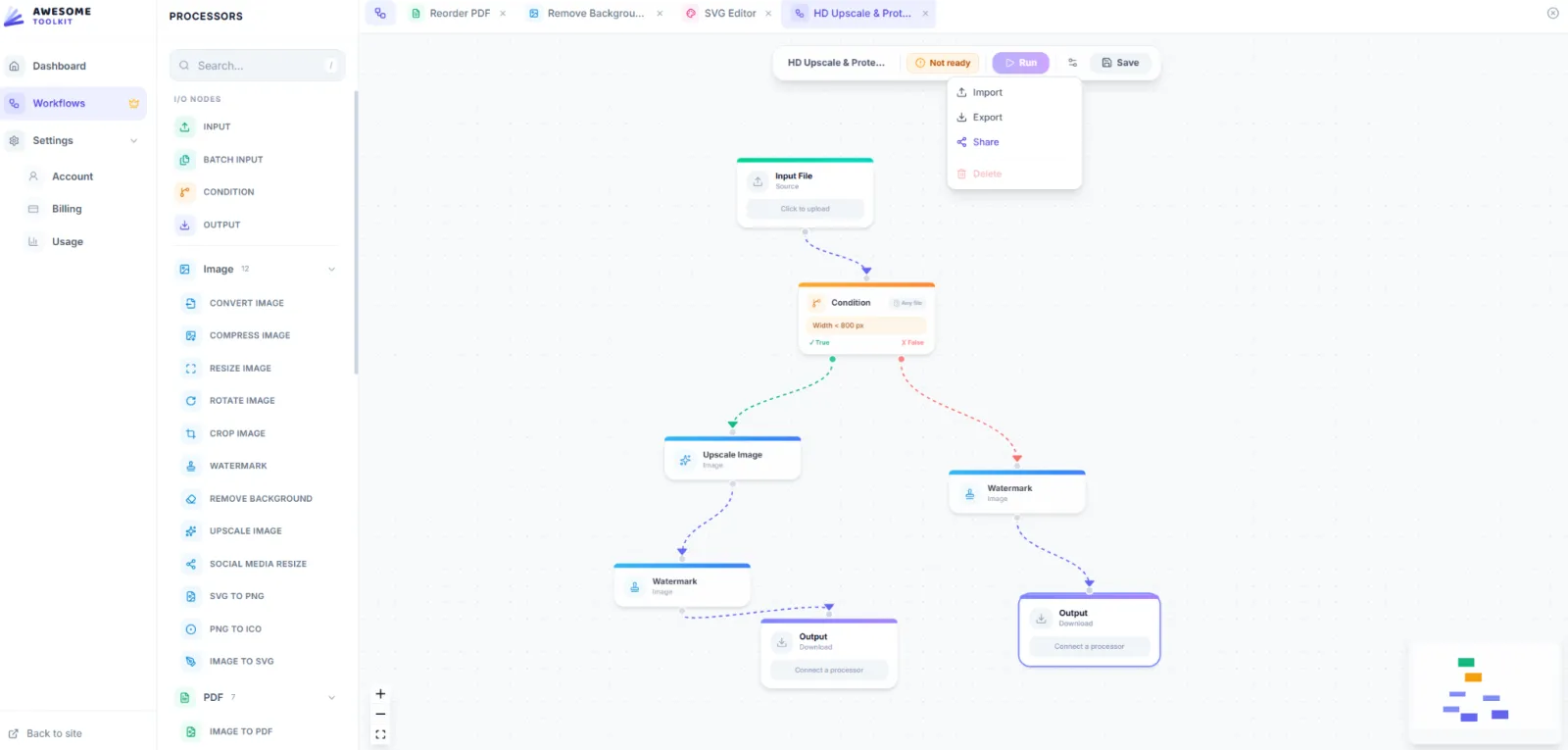The width and height of the screenshot is (1568, 750).
Task: Collapse the Settings menu section
Action: [133, 141]
